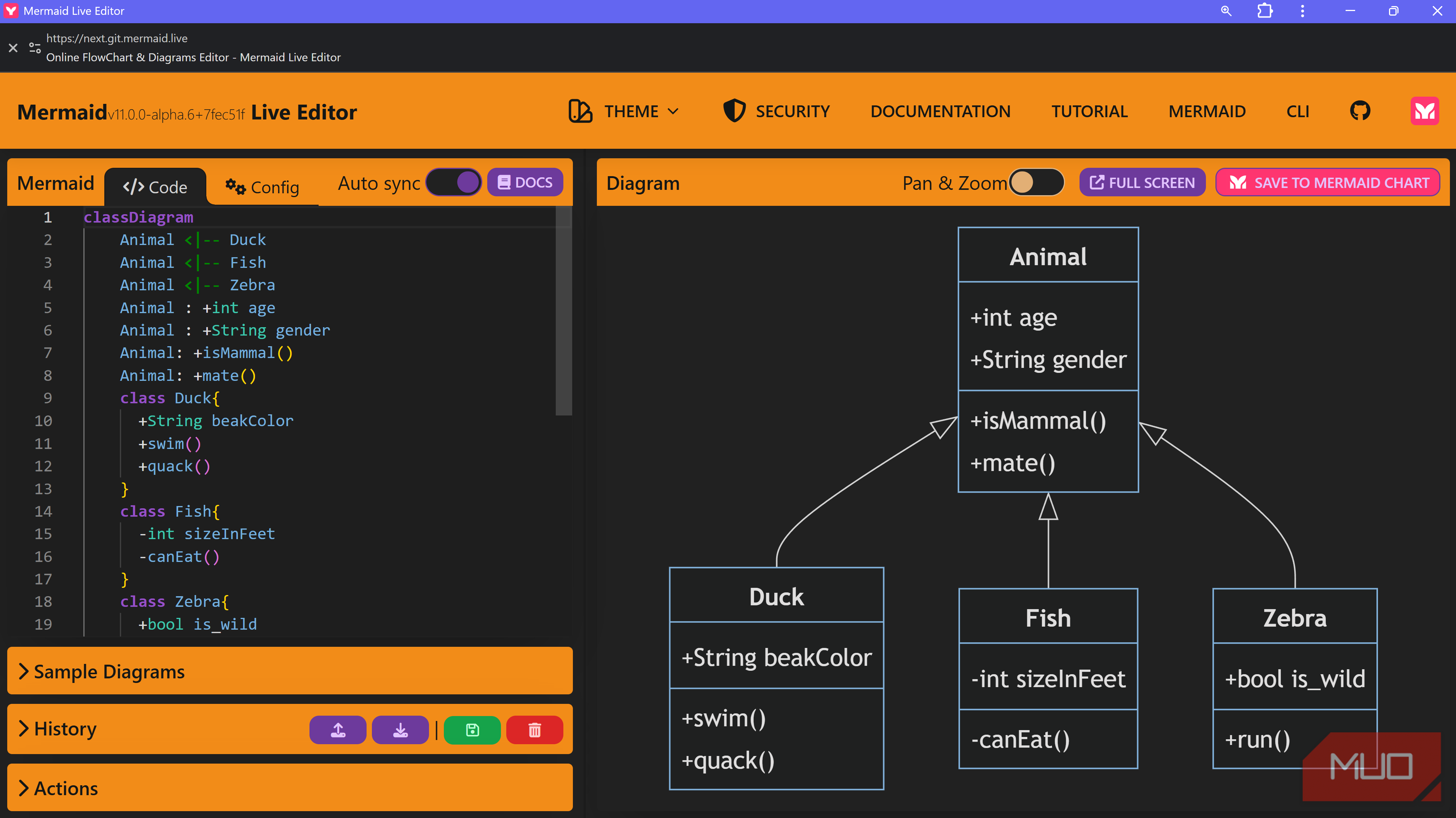
Task: Open the browser extensions puzzle icon
Action: pyautogui.click(x=1265, y=11)
